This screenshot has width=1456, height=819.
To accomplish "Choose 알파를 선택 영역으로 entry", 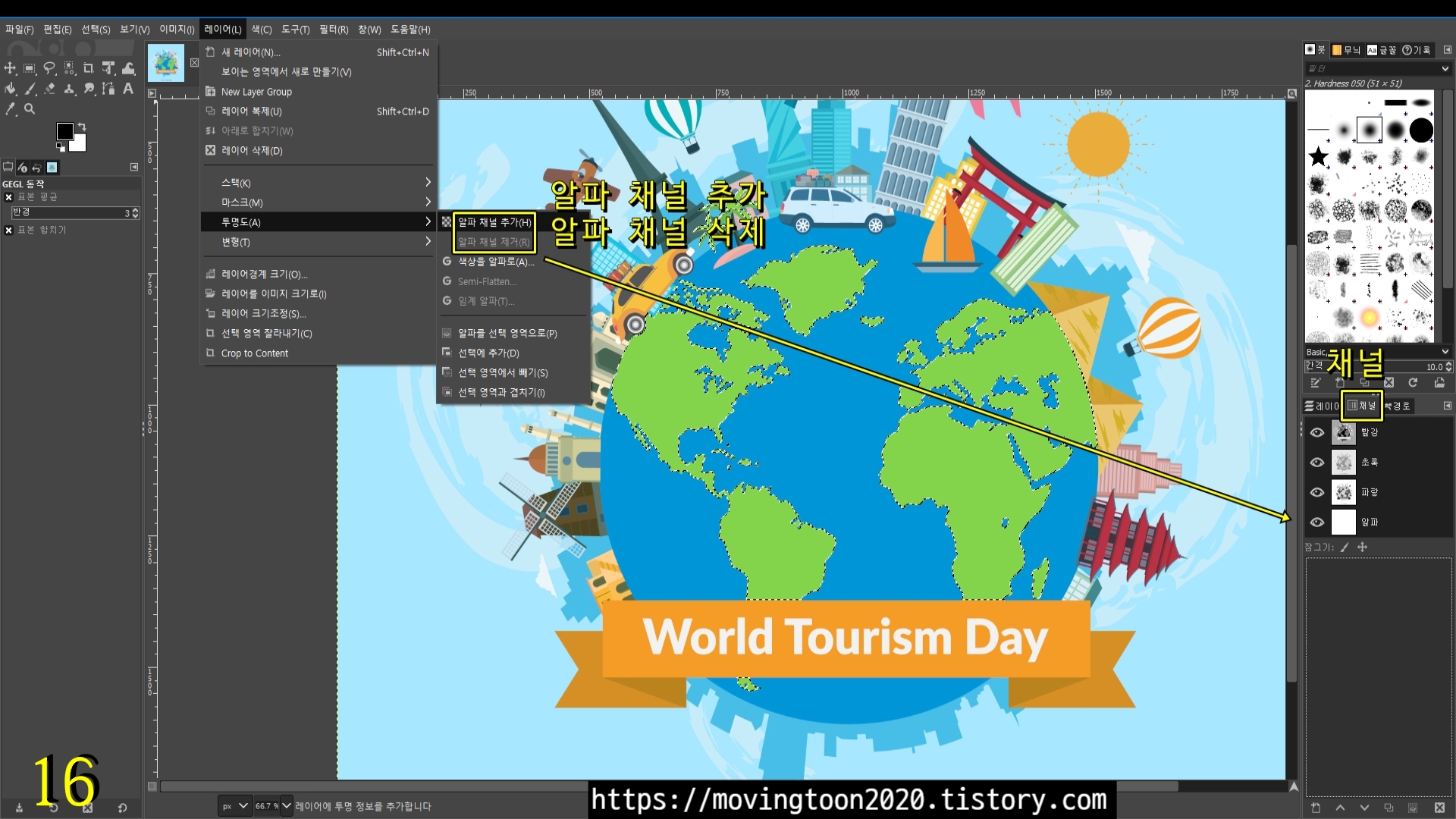I will tap(507, 334).
